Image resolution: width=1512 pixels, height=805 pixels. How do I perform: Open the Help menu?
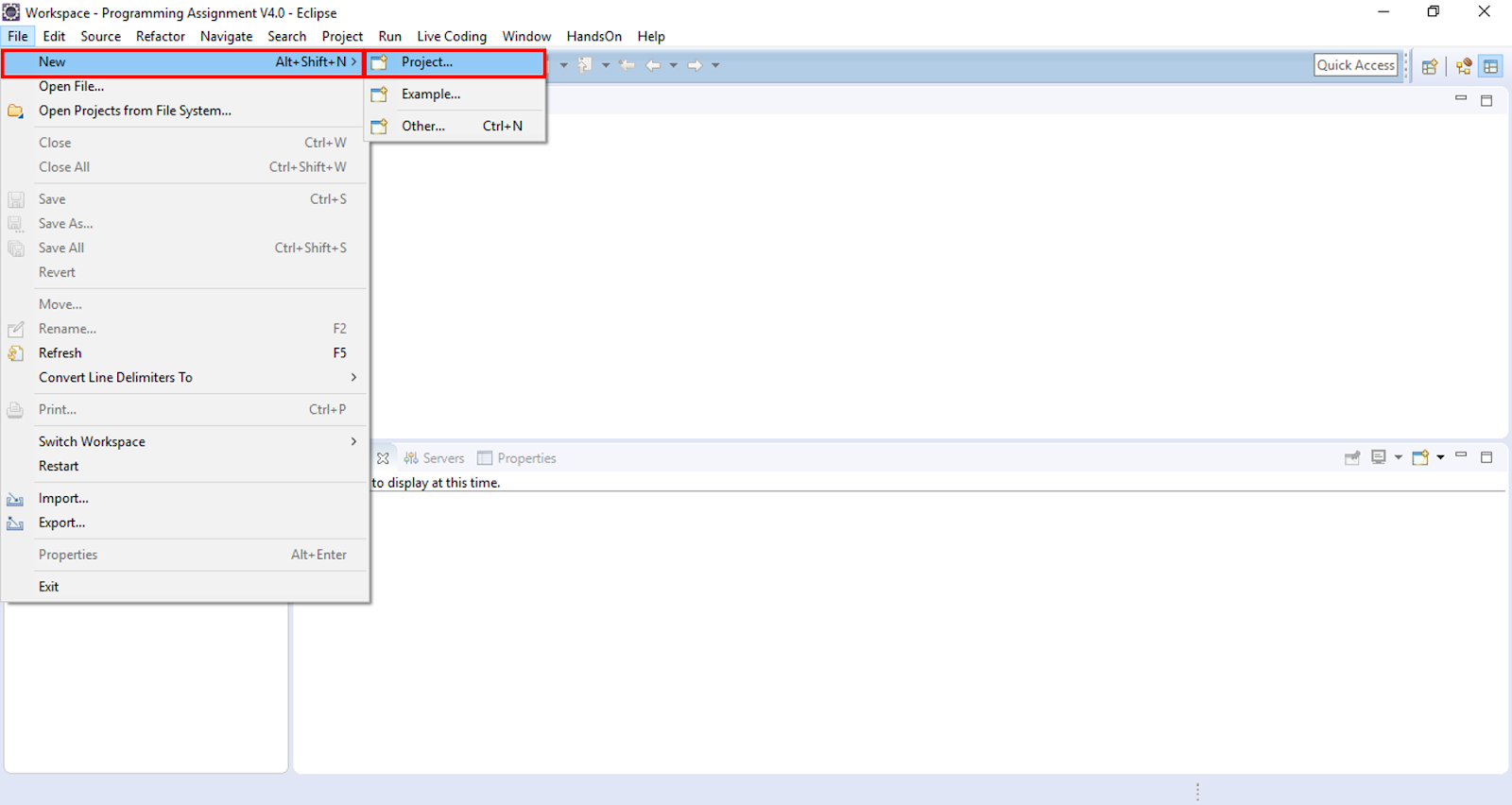click(x=651, y=37)
